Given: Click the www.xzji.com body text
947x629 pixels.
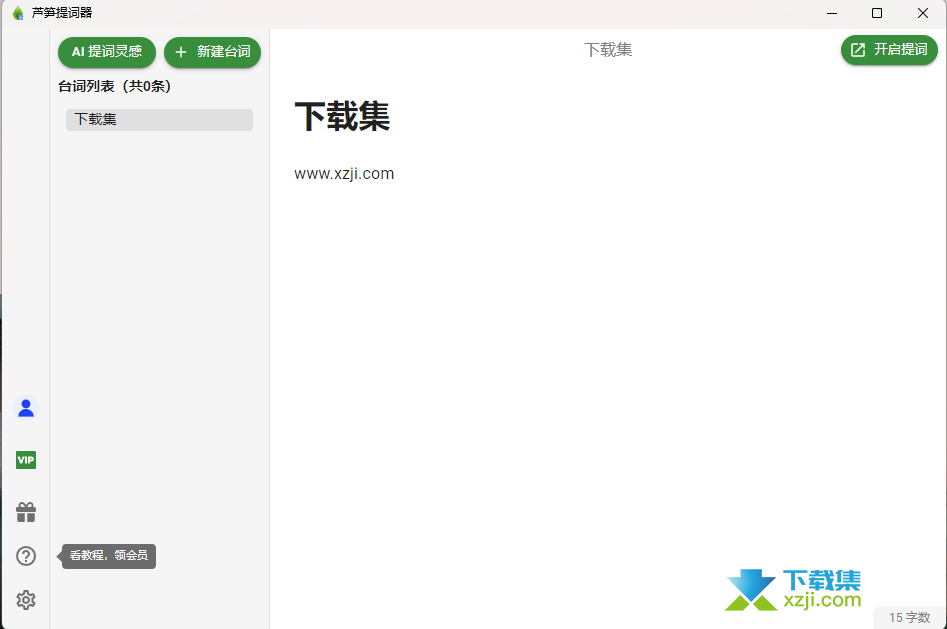Looking at the screenshot, I should 344,174.
